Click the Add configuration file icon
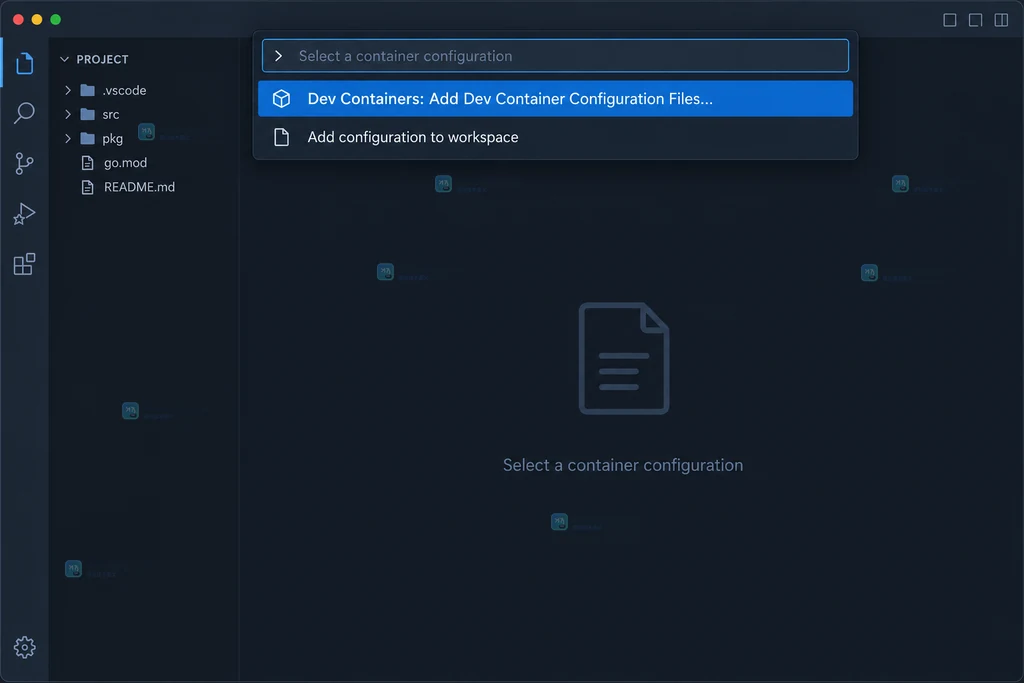Screen dimensions: 1024x683 click(281, 137)
